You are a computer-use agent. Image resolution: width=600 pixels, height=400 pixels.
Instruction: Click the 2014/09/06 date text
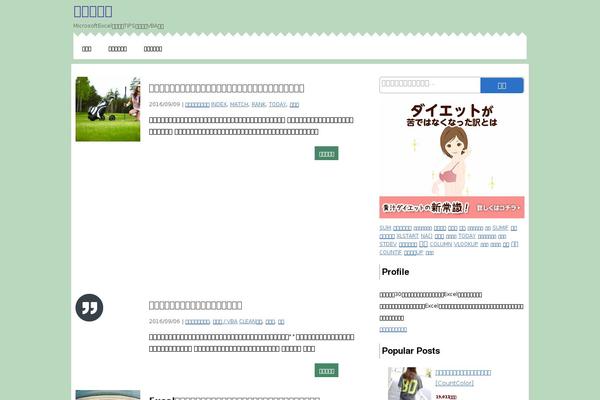[165, 322]
